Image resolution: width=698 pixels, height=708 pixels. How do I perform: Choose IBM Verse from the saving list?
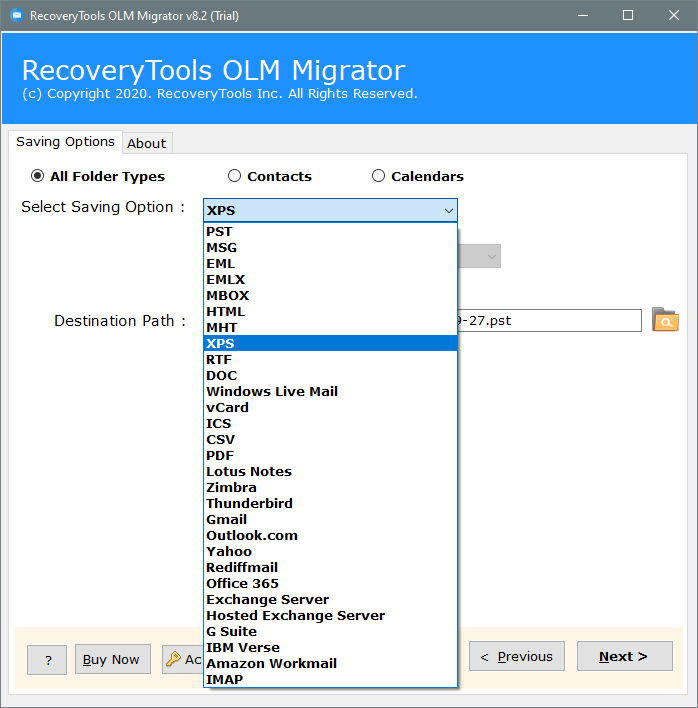330,648
